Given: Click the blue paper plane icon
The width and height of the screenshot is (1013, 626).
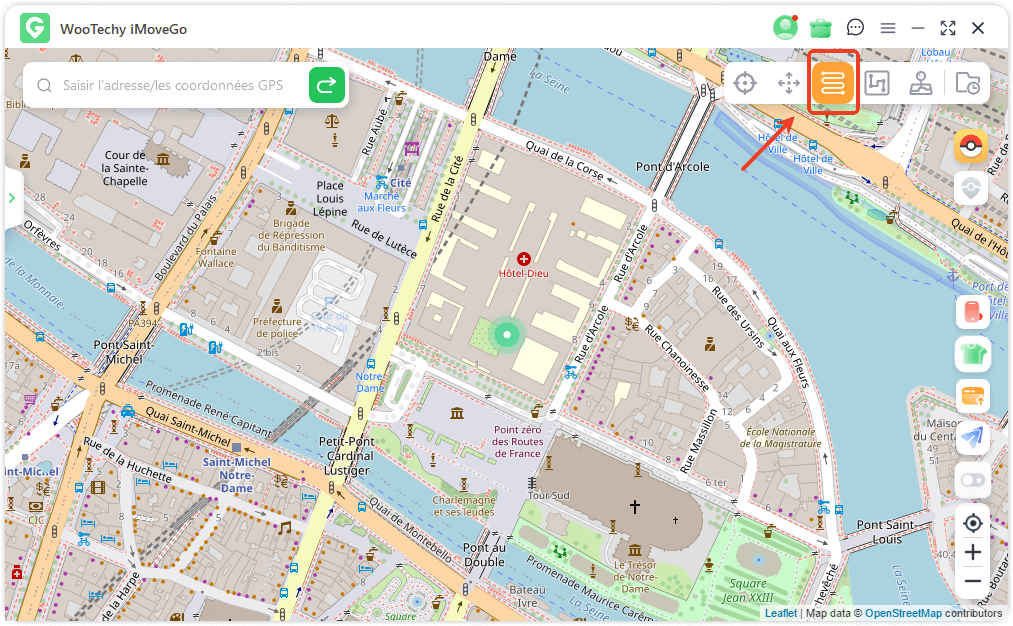Looking at the screenshot, I should point(972,437).
